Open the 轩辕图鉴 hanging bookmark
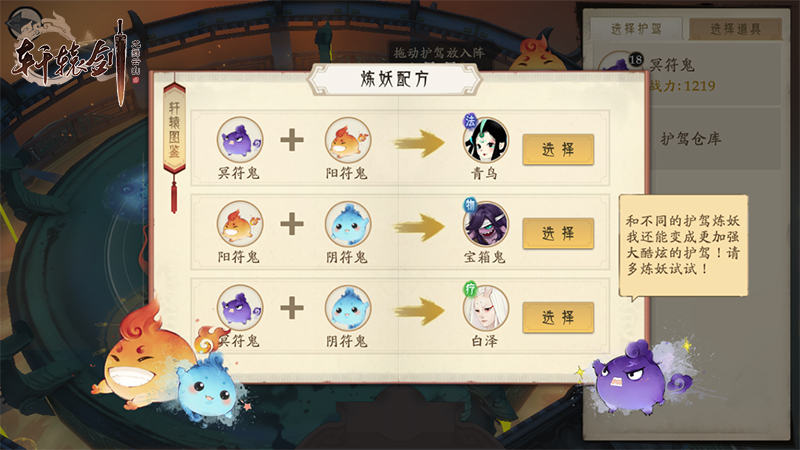Image resolution: width=800 pixels, height=450 pixels. pos(174,130)
